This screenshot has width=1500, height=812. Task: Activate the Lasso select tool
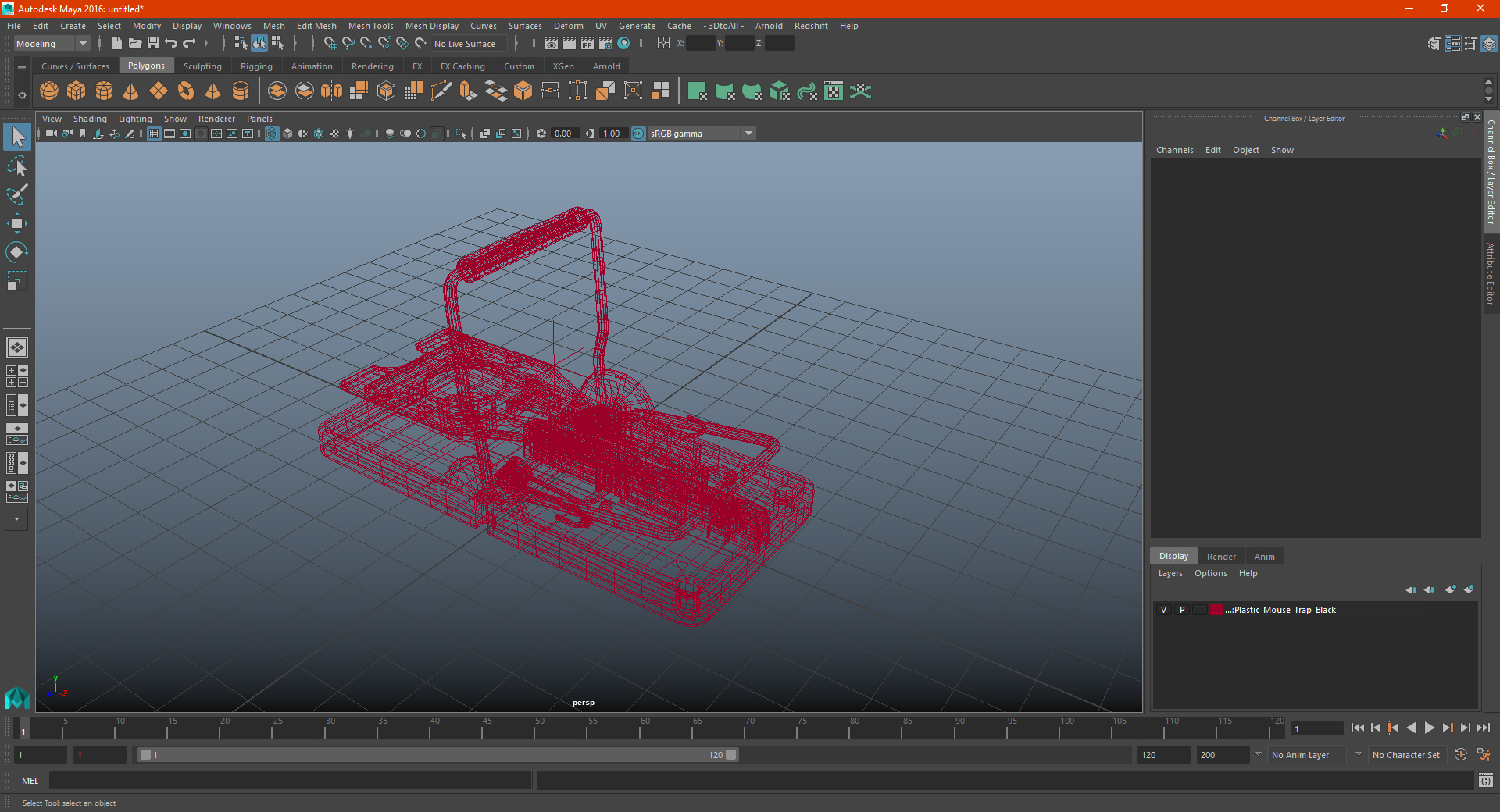click(x=17, y=166)
